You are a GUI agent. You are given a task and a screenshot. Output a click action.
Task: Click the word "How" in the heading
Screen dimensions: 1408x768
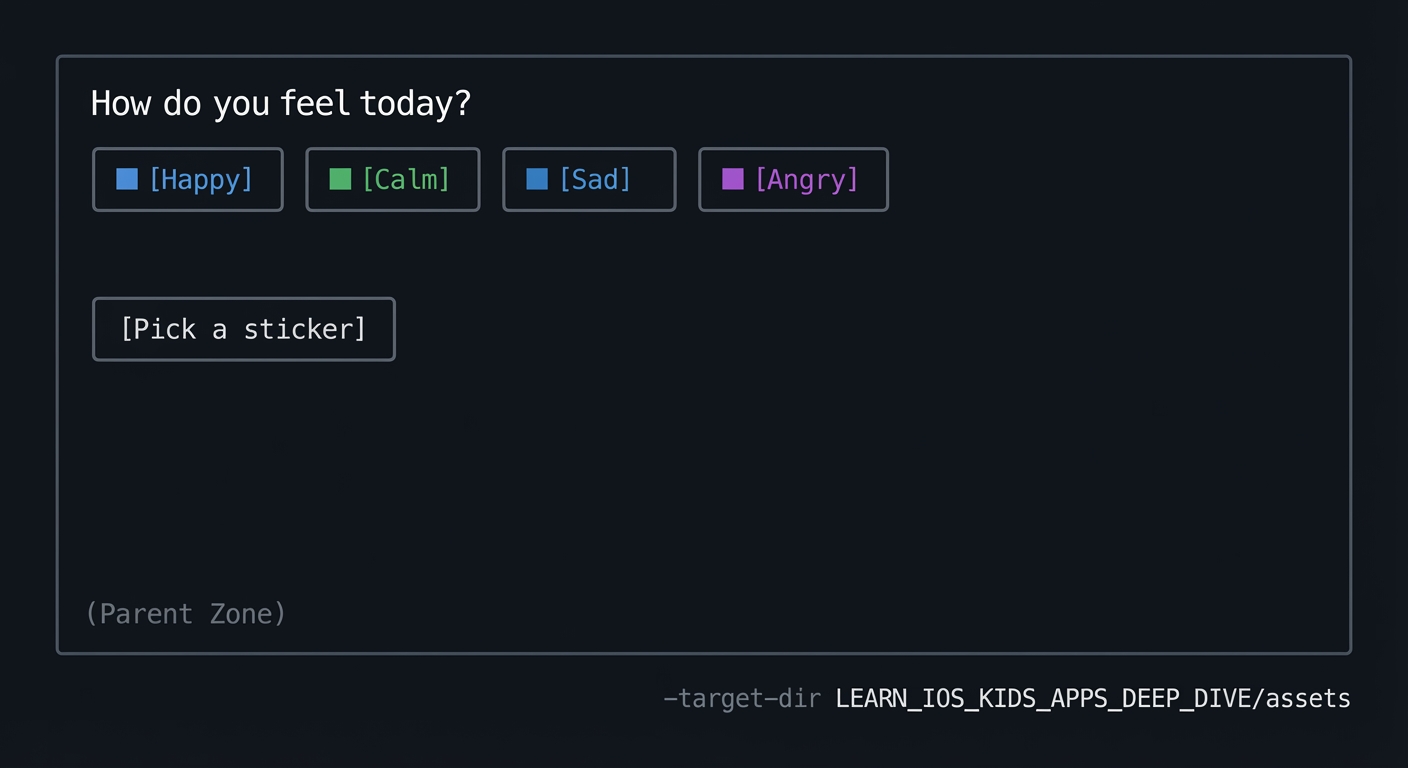tap(120, 103)
